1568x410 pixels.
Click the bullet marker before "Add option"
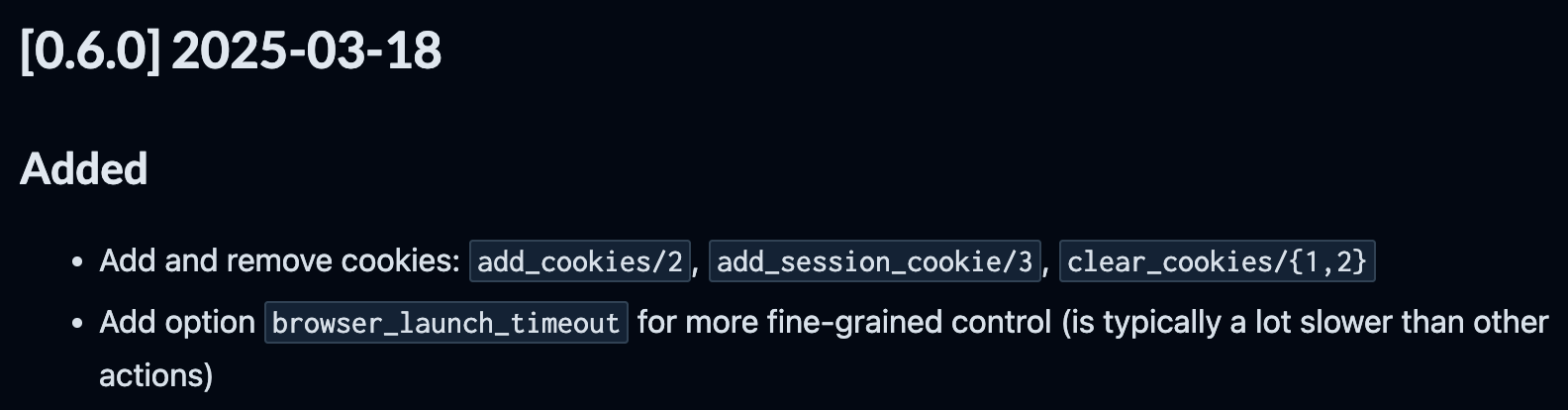tap(77, 324)
